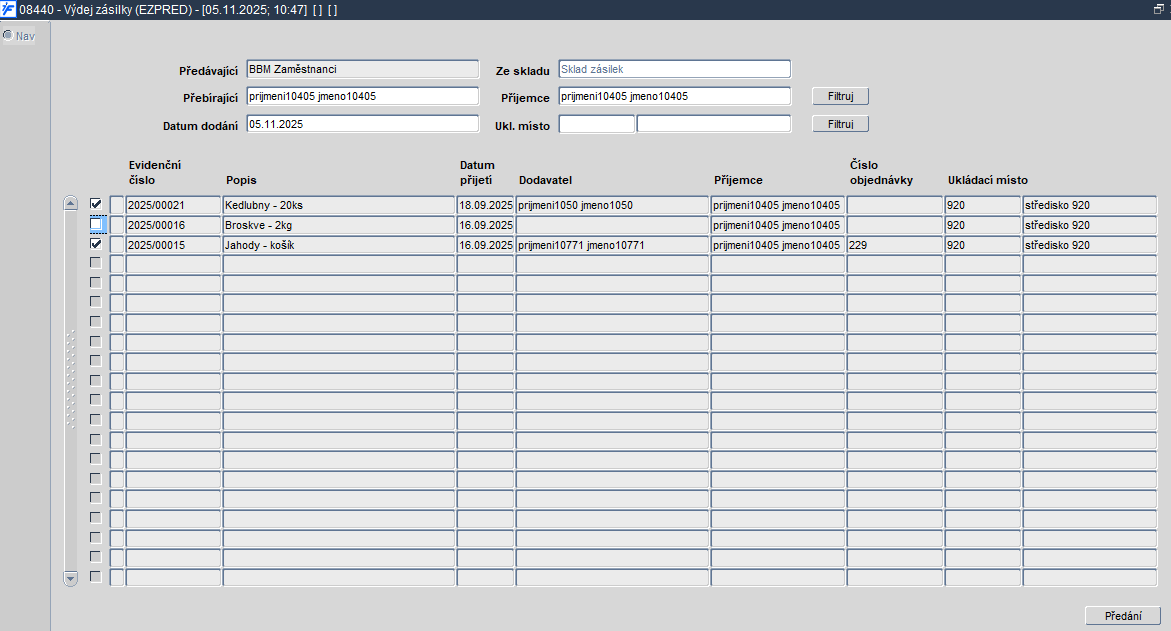The image size is (1171, 631).
Task: Click the empty Dodavatel cell in the Broskve row
Action: coord(612,225)
